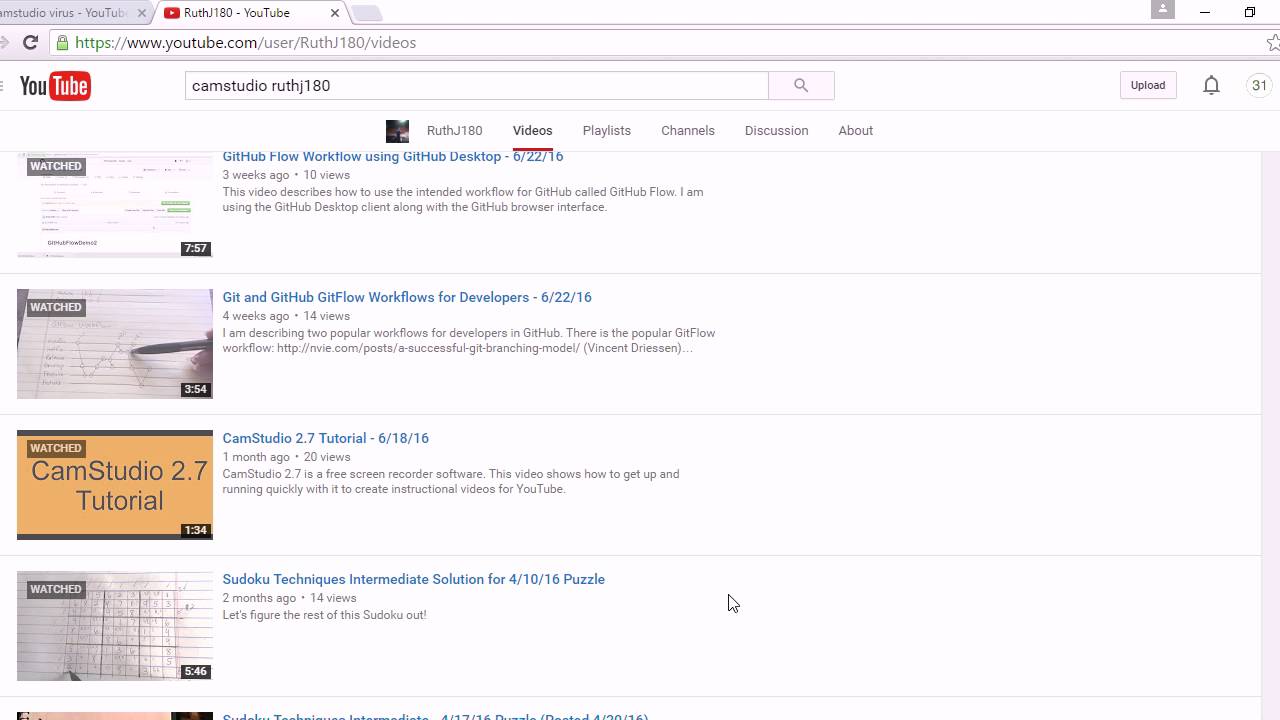The width and height of the screenshot is (1280, 720).
Task: Click the green secure lock icon
Action: click(63, 43)
